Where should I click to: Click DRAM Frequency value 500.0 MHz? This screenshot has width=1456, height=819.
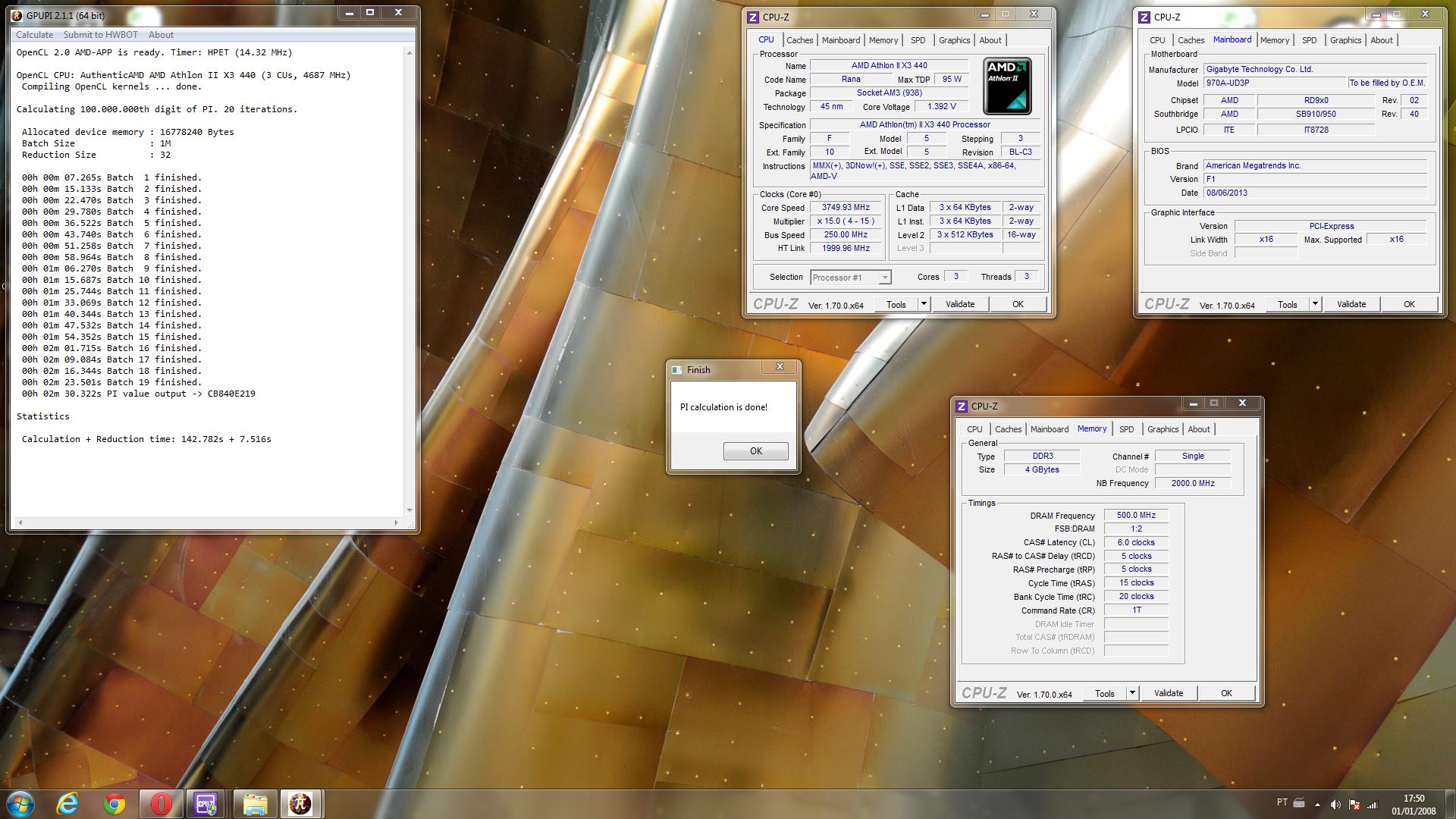coord(1136,515)
